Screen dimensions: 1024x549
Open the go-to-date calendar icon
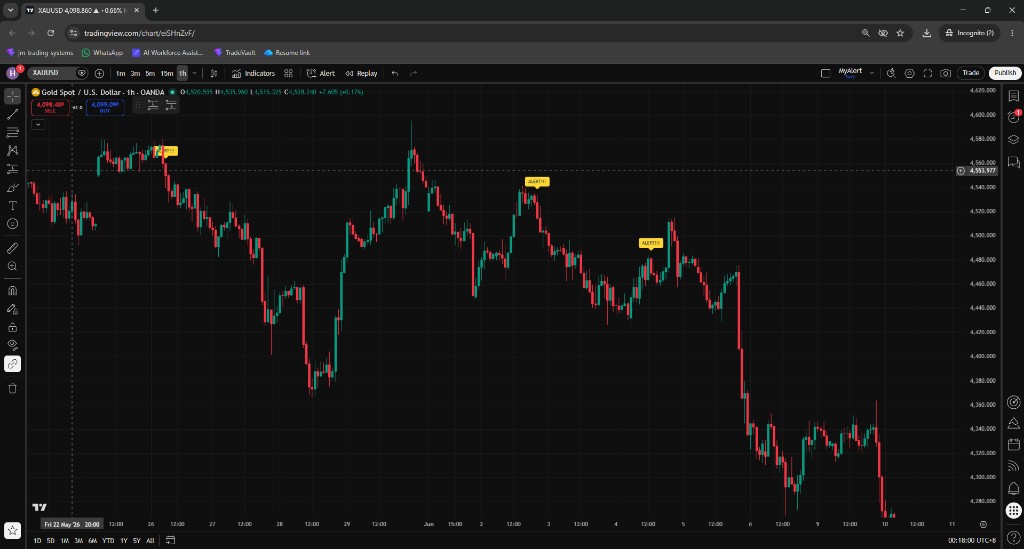[x=170, y=541]
